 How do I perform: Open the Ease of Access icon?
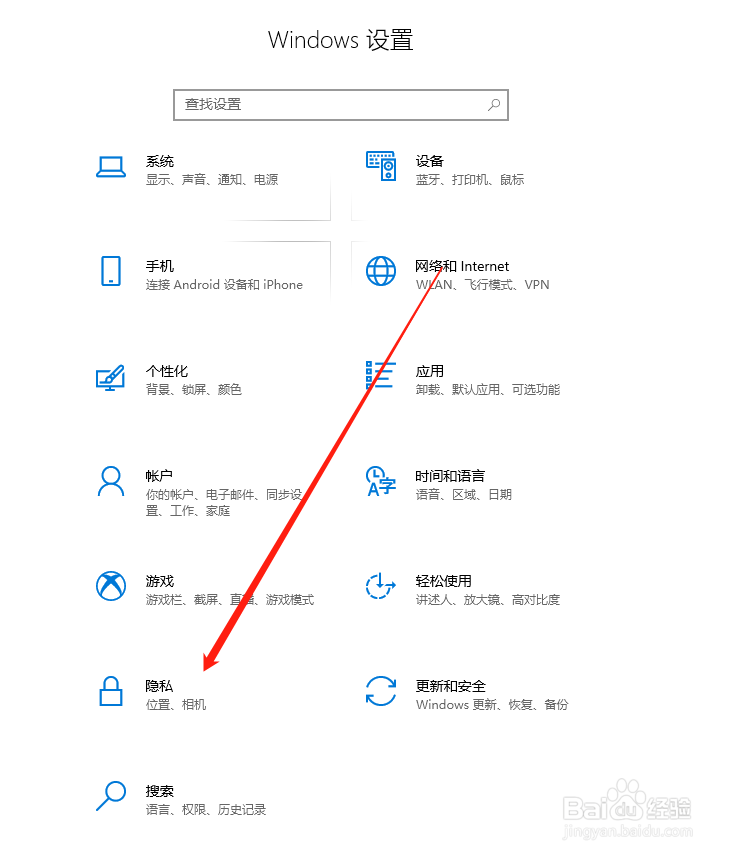click(381, 586)
